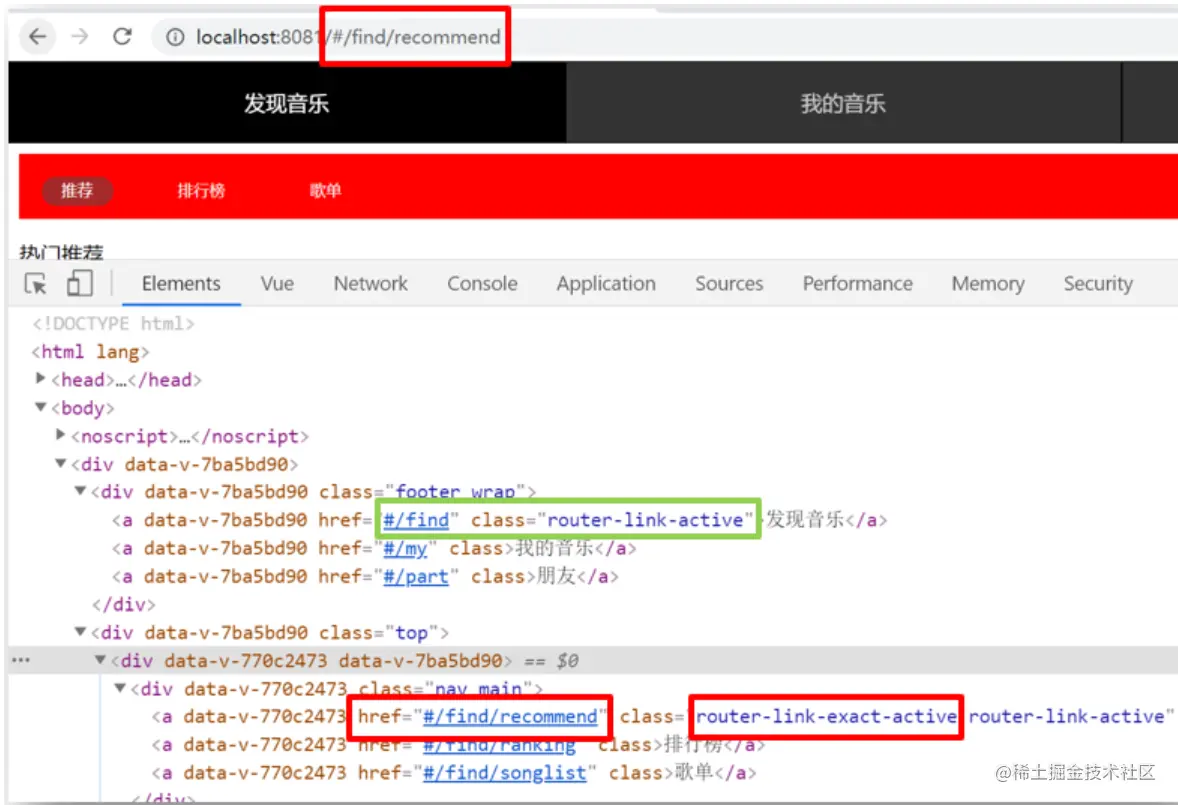The height and width of the screenshot is (805, 1178).
Task: Follow the #/find href link in DOM
Action: click(x=416, y=520)
